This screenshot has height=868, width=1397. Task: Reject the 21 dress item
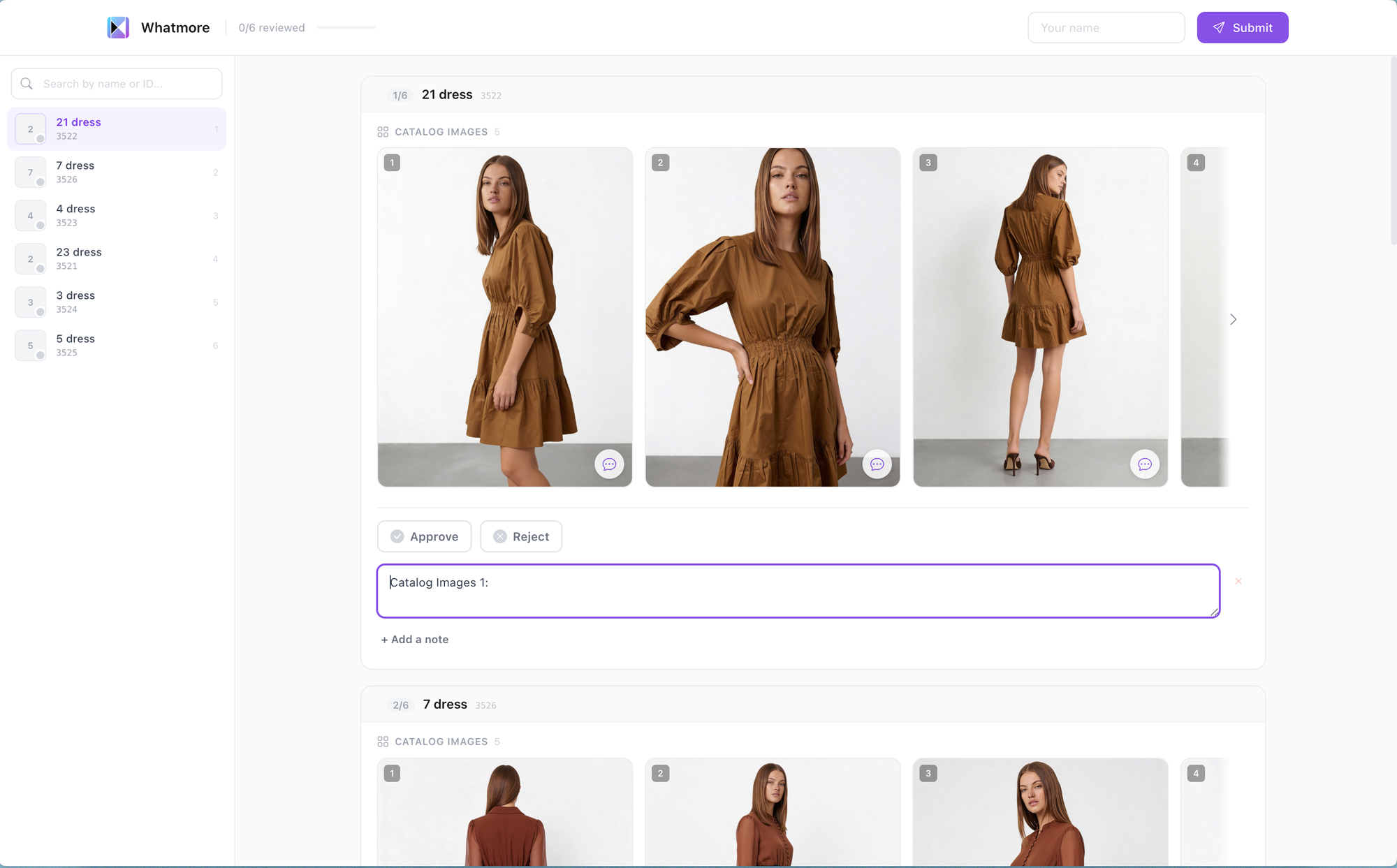coord(520,536)
